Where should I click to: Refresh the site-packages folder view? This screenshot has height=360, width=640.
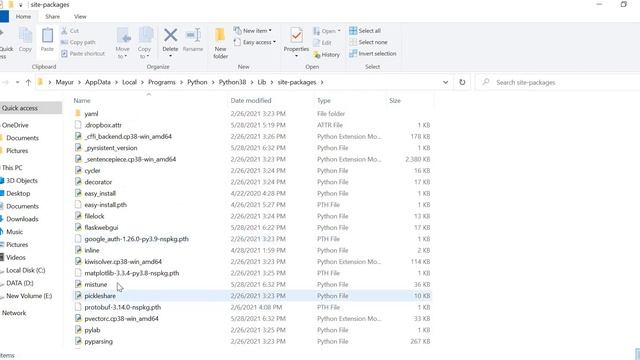(462, 82)
